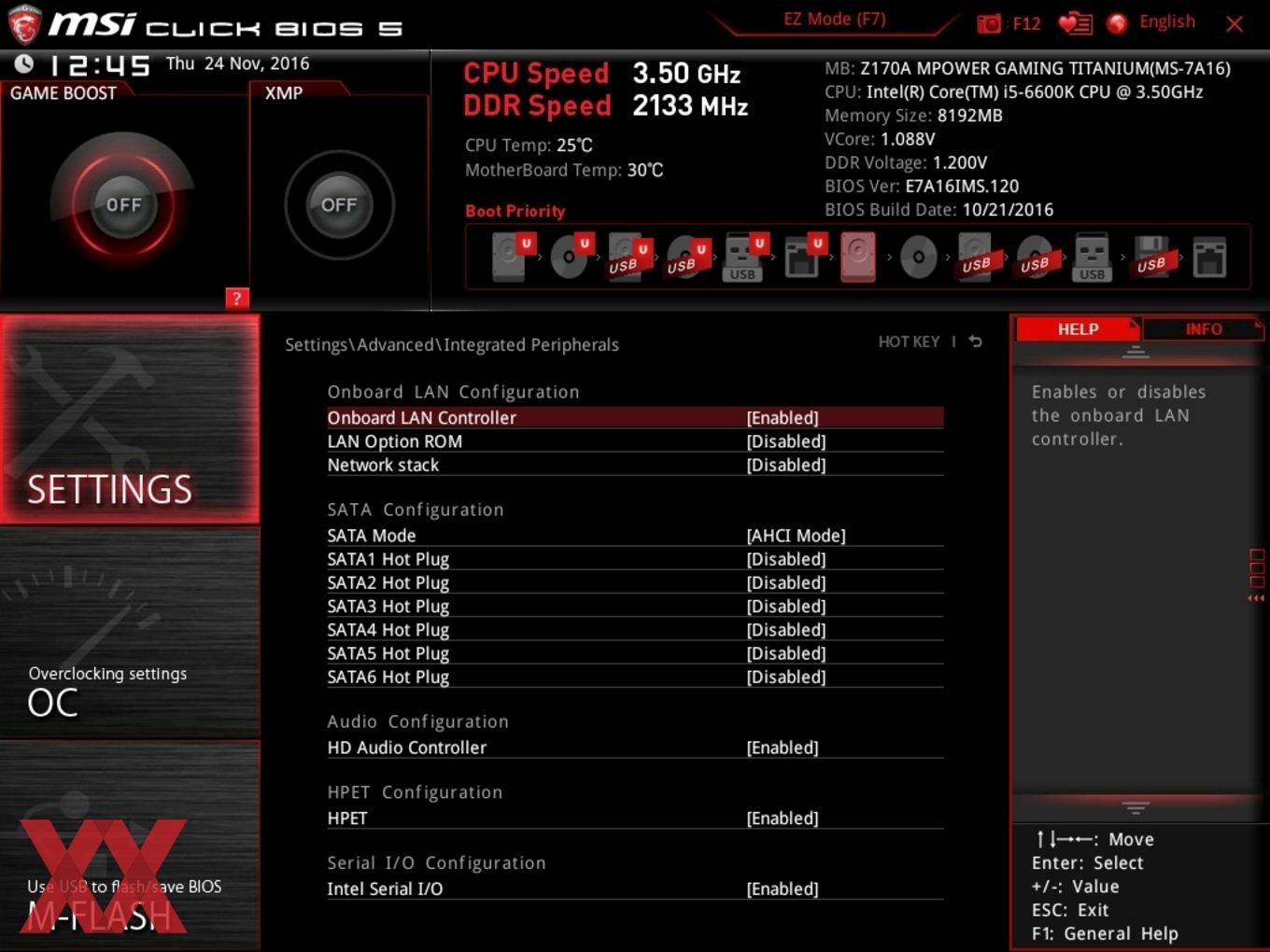Change SATA3 Hot Plug [Disabled] value
1270x952 pixels.
point(785,607)
